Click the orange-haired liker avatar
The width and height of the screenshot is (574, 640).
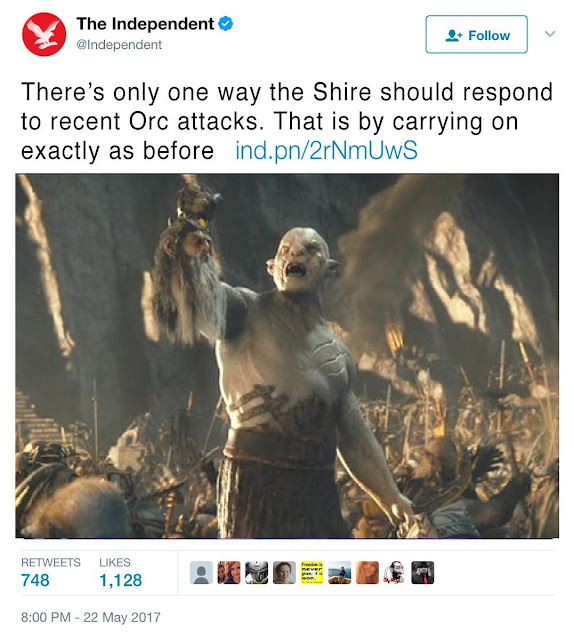tap(367, 572)
